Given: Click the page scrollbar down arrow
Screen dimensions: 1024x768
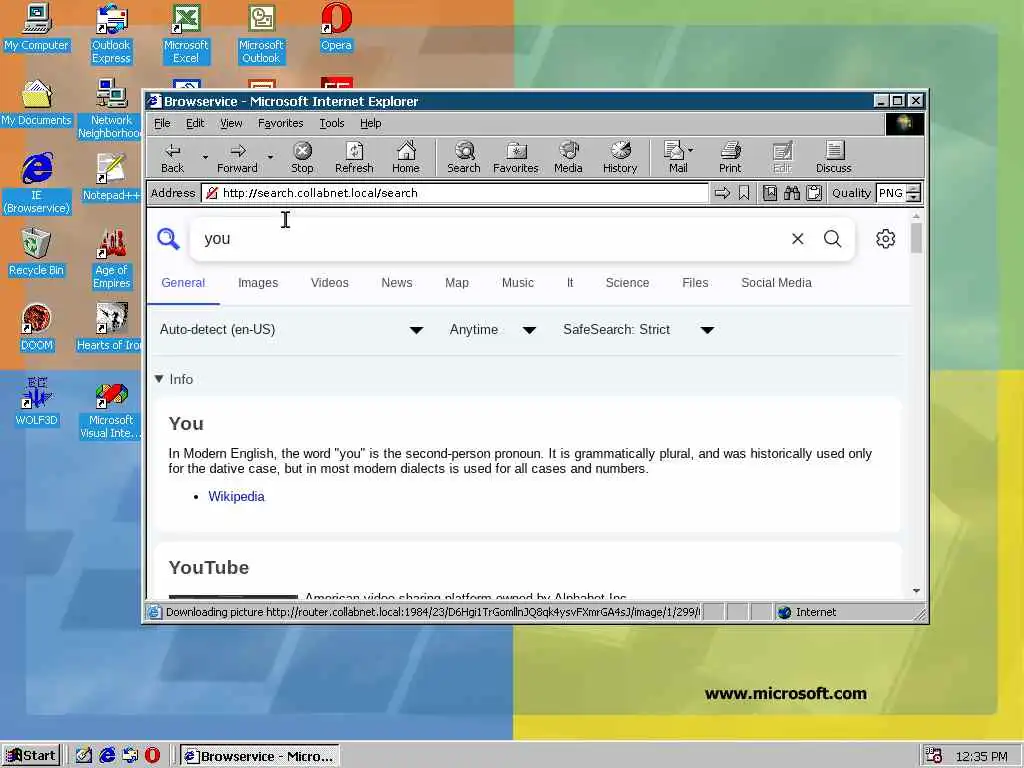Looking at the screenshot, I should tap(916, 590).
